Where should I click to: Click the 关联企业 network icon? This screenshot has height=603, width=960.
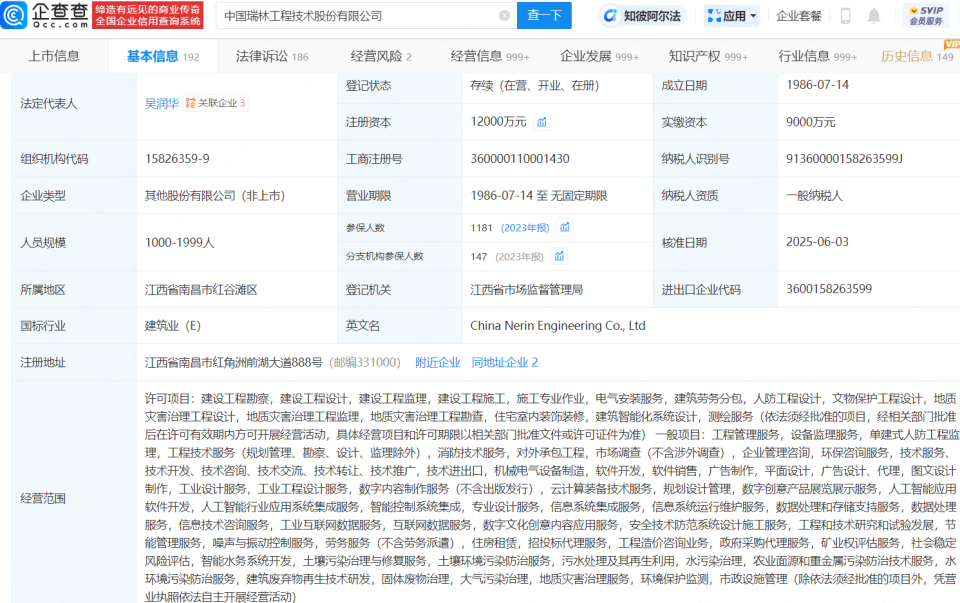190,103
